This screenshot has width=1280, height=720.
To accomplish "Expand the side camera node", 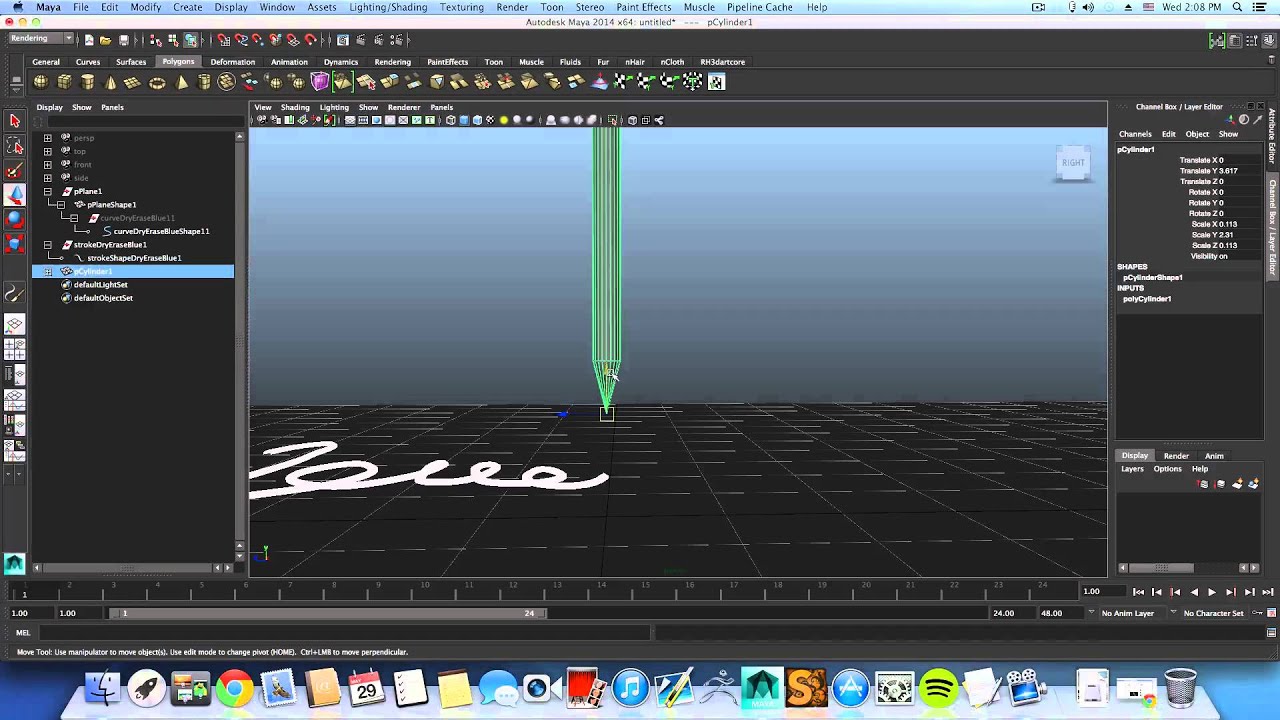I will click(x=47, y=178).
